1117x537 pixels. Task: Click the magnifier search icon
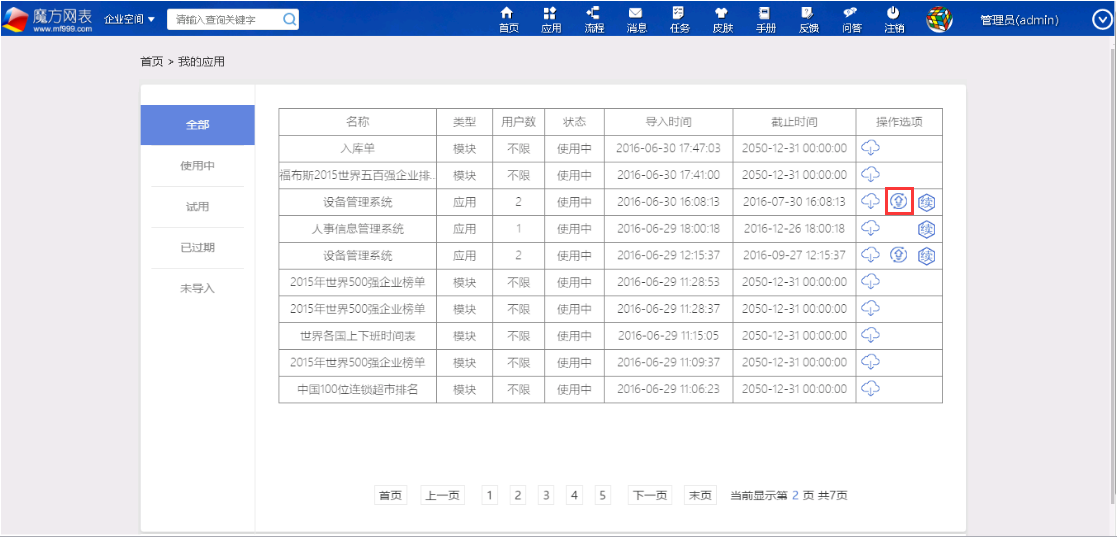289,20
